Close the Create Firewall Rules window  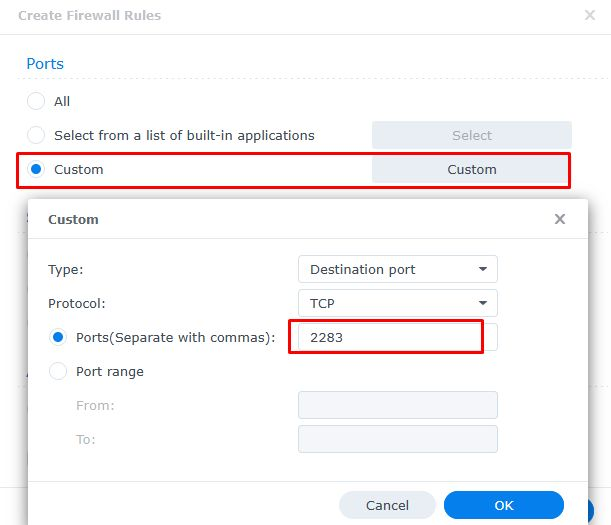point(589,15)
